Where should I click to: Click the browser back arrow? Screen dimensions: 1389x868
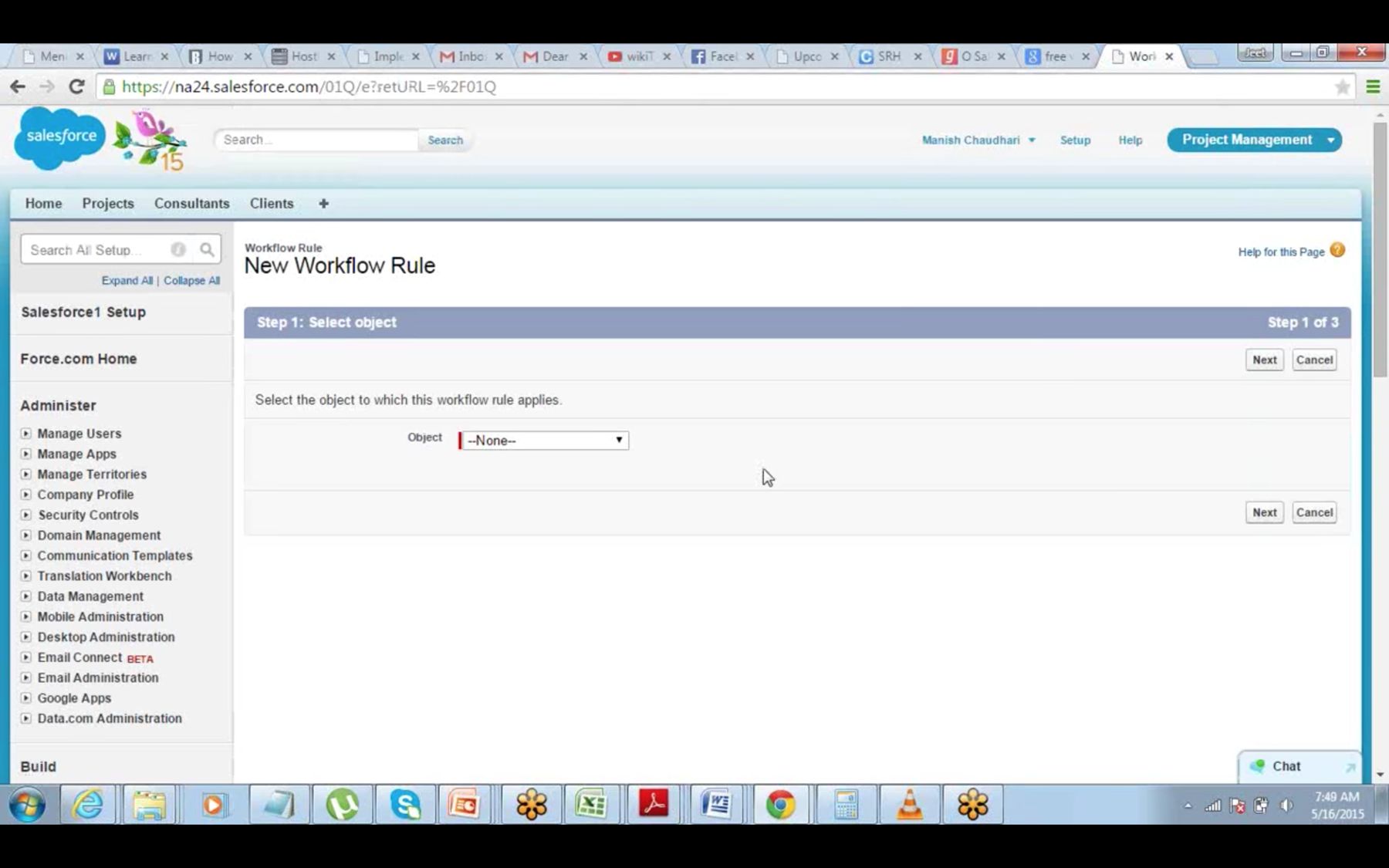[x=18, y=86]
